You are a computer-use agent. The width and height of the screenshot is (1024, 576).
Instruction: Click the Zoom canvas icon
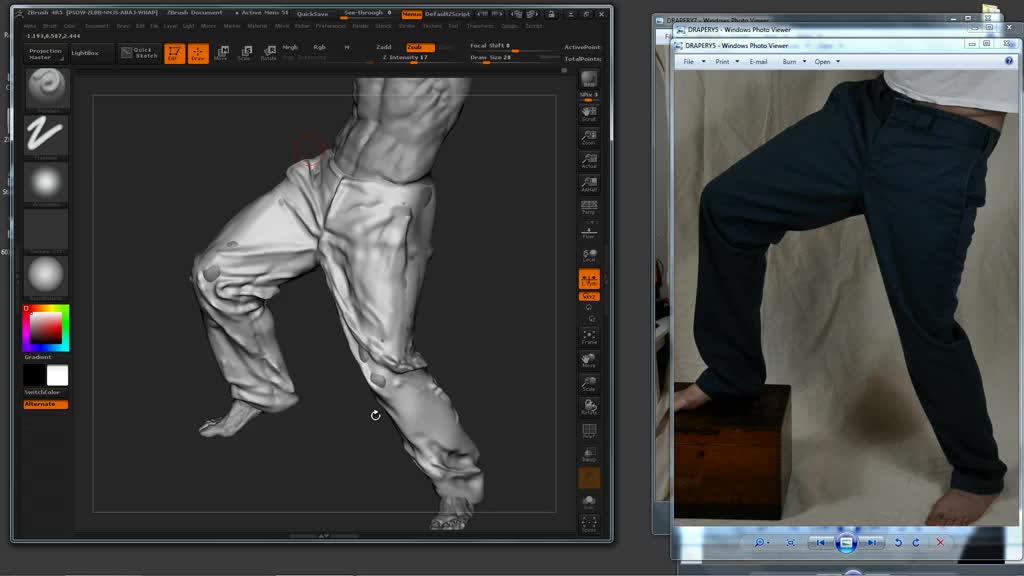(589, 136)
